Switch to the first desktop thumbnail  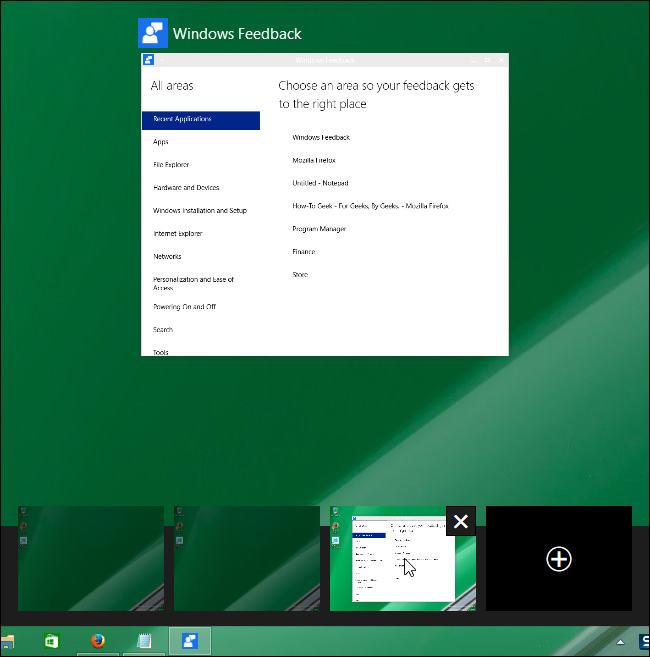click(91, 558)
